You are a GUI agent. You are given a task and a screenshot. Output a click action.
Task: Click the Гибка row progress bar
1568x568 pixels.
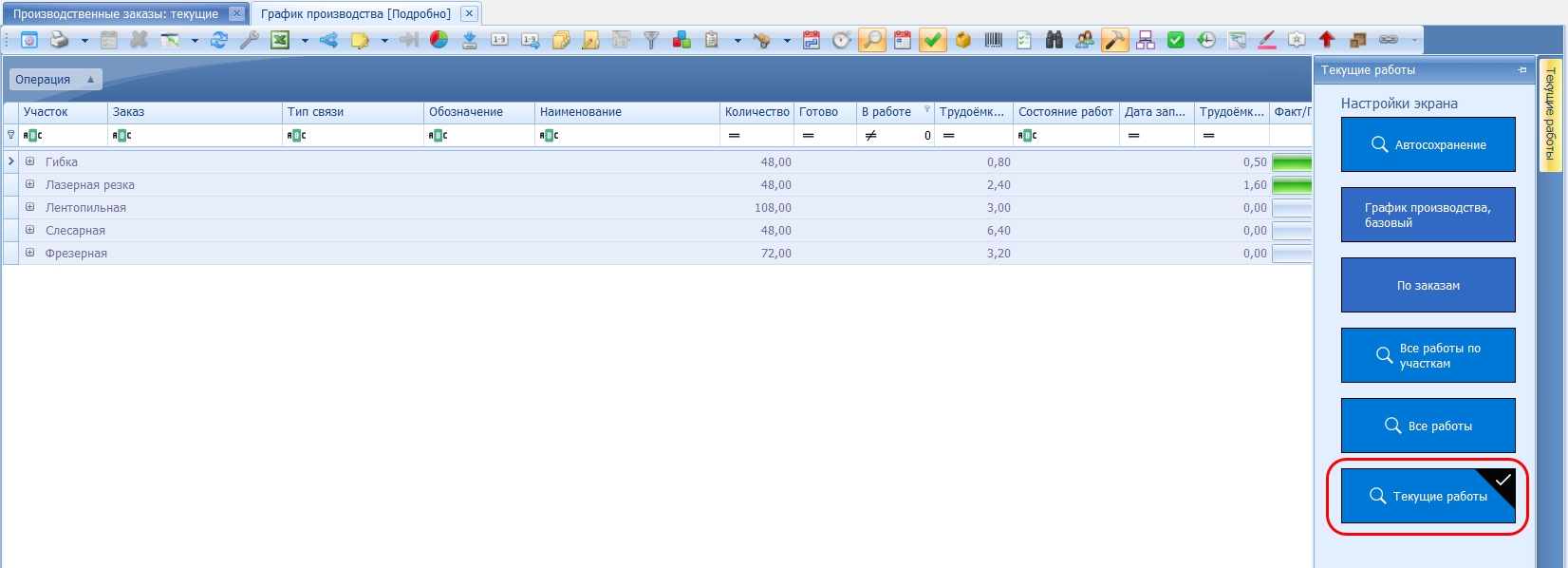point(1292,162)
